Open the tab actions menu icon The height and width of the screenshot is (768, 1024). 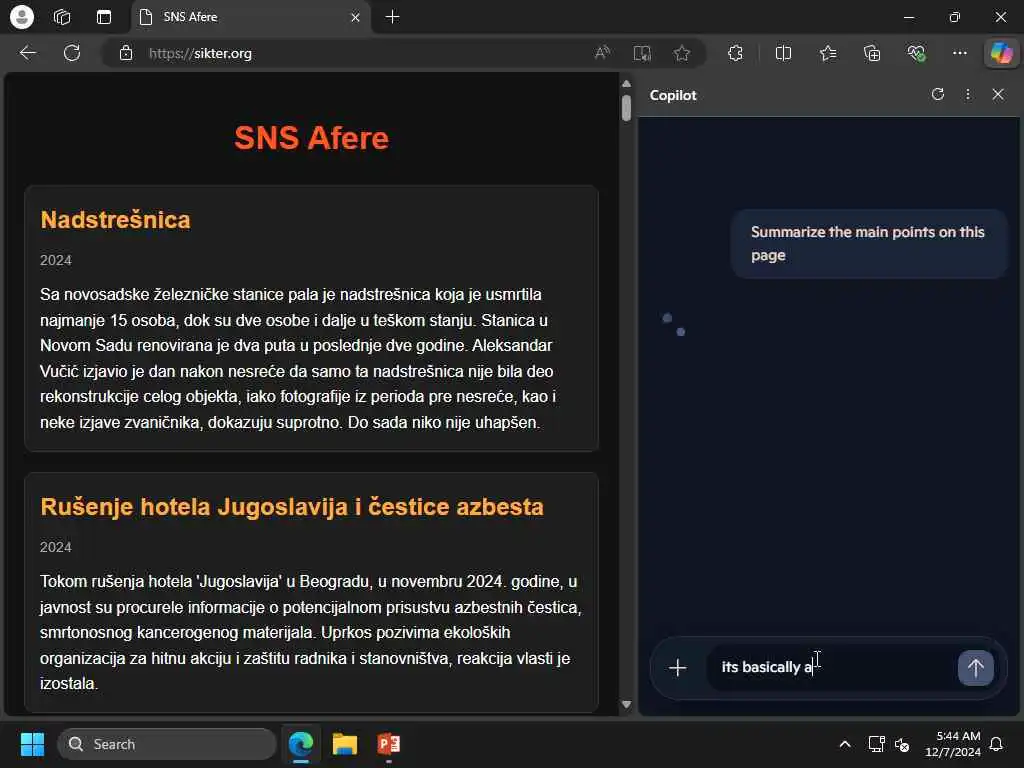pyautogui.click(x=104, y=17)
